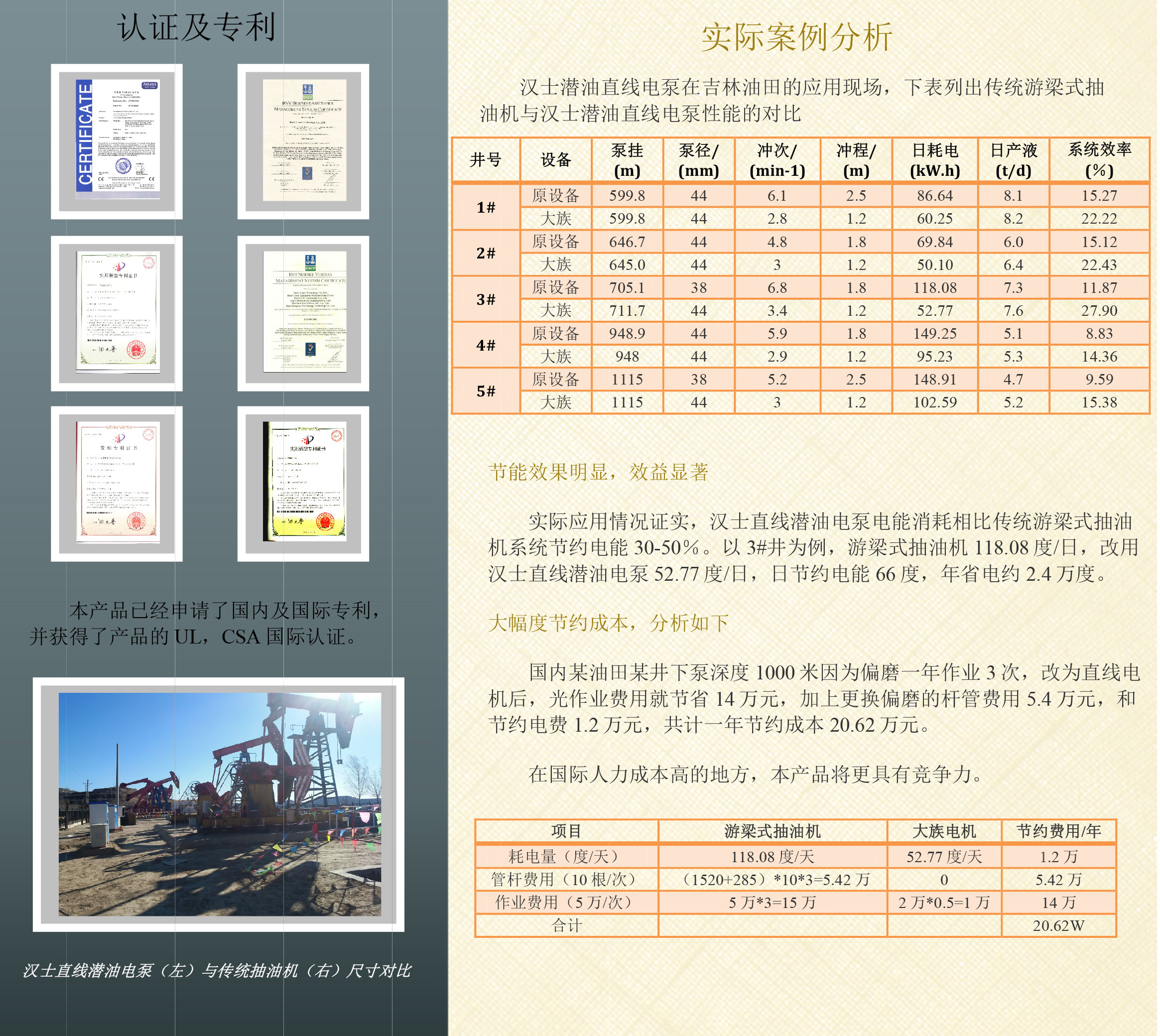Viewport: 1160px width, 1036px height.
Task: Select the paragraph mentioning UL，CSA 国际认证
Action: (x=205, y=623)
